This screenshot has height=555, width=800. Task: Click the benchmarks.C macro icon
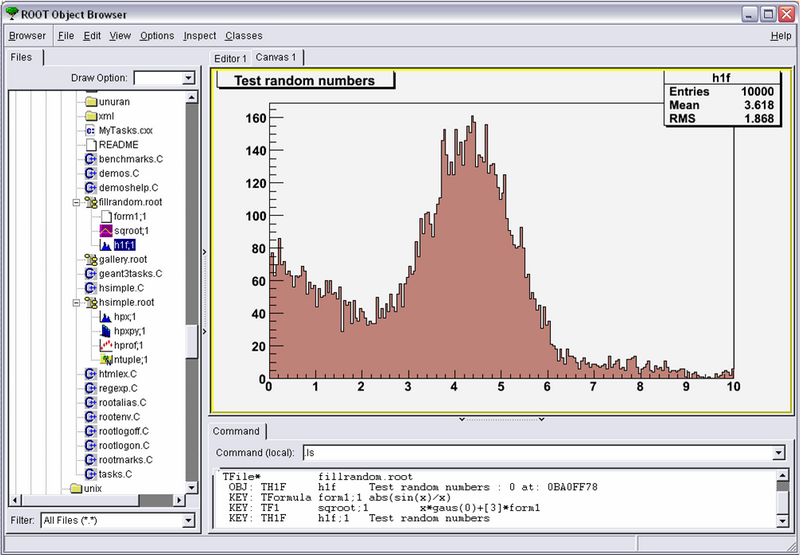coord(90,159)
